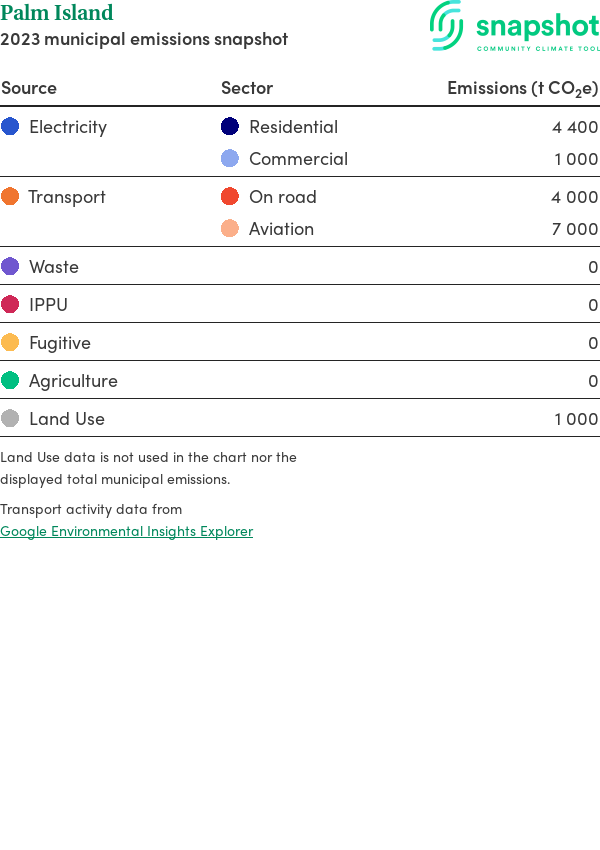Screen dimensions: 600x850
Task: Click the grey Land Use dot
Action: pyautogui.click(x=10, y=419)
